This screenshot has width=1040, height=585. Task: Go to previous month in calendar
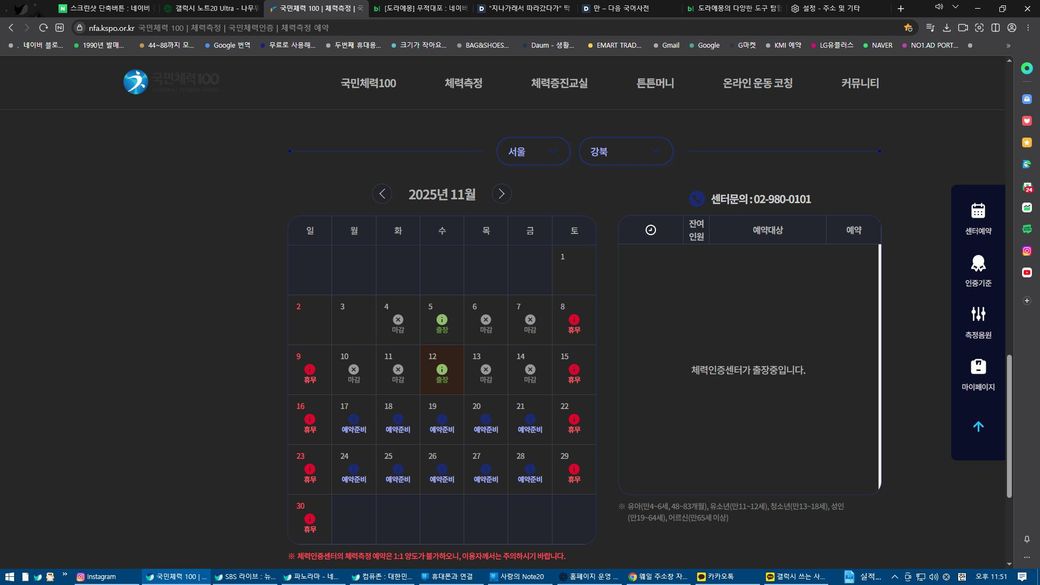coord(382,194)
